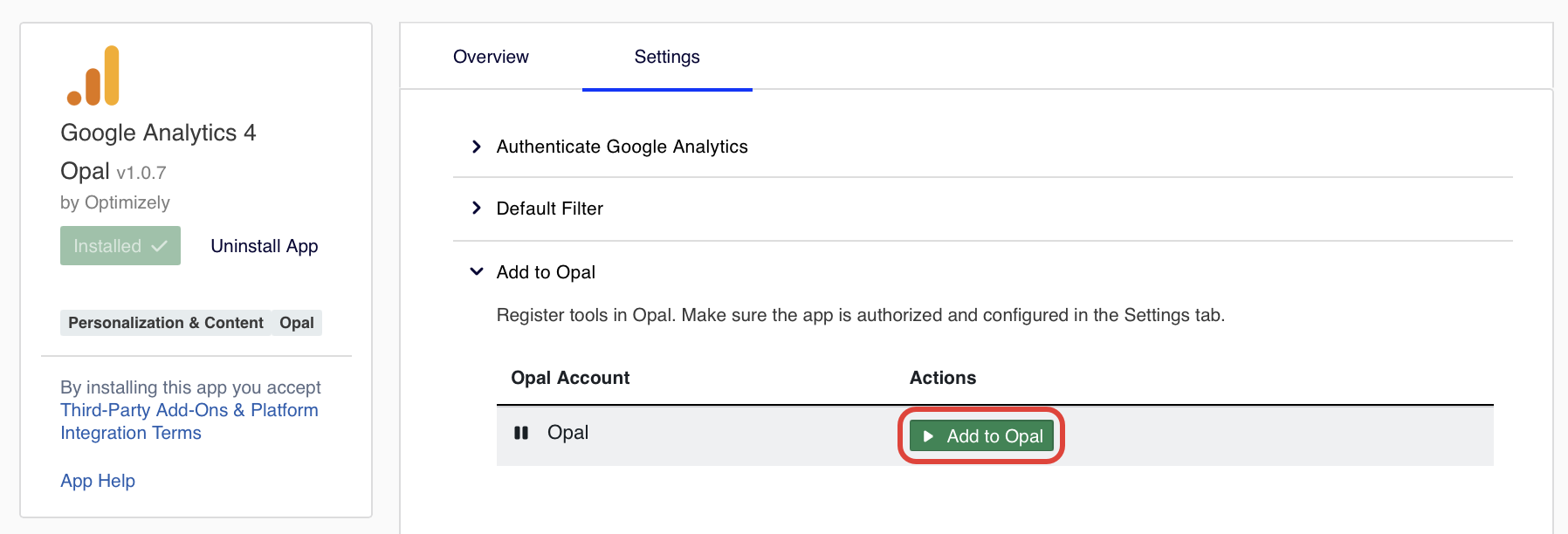Click the Actions column header
The image size is (1568, 534).
tap(942, 378)
